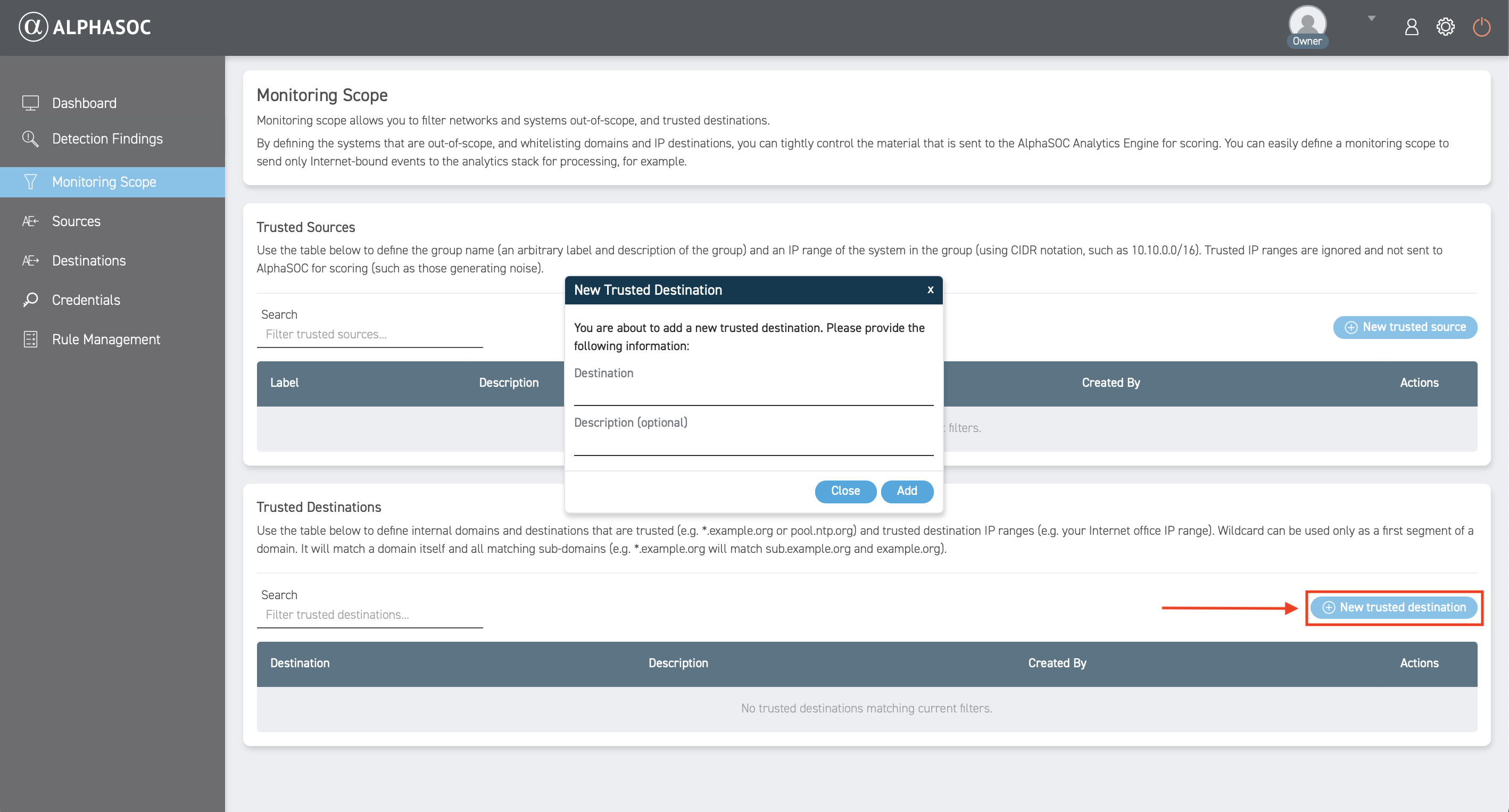
Task: Expand the Owner account dropdown arrow
Action: (x=1371, y=18)
